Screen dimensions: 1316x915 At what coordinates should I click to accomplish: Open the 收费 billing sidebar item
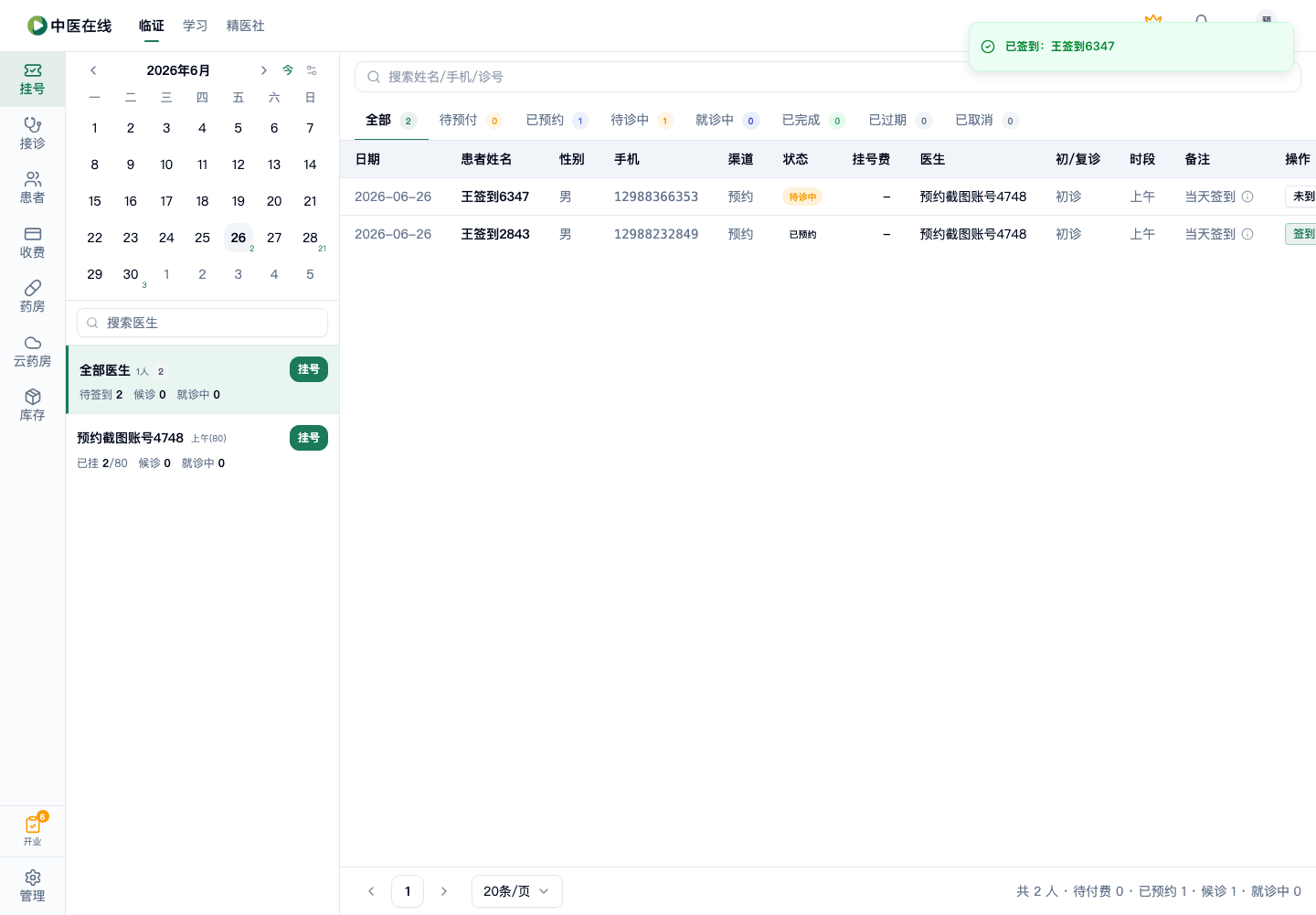(x=32, y=242)
